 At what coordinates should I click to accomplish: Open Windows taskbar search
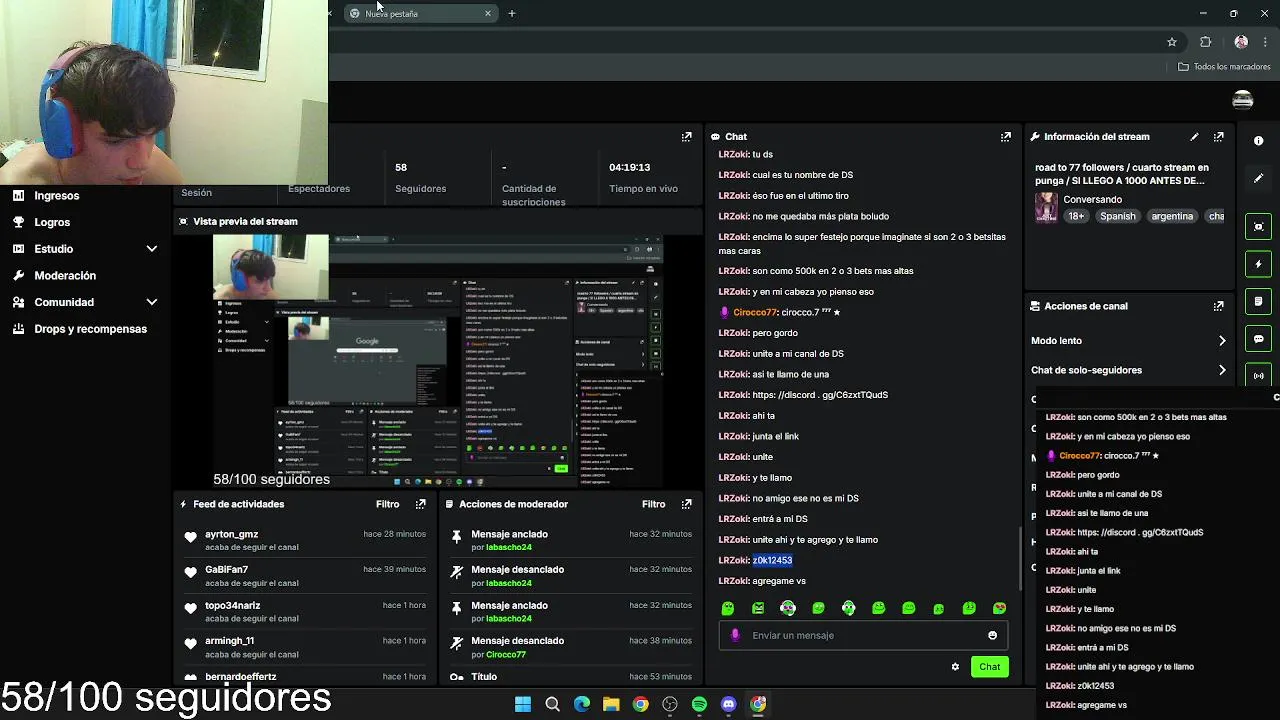pyautogui.click(x=552, y=704)
